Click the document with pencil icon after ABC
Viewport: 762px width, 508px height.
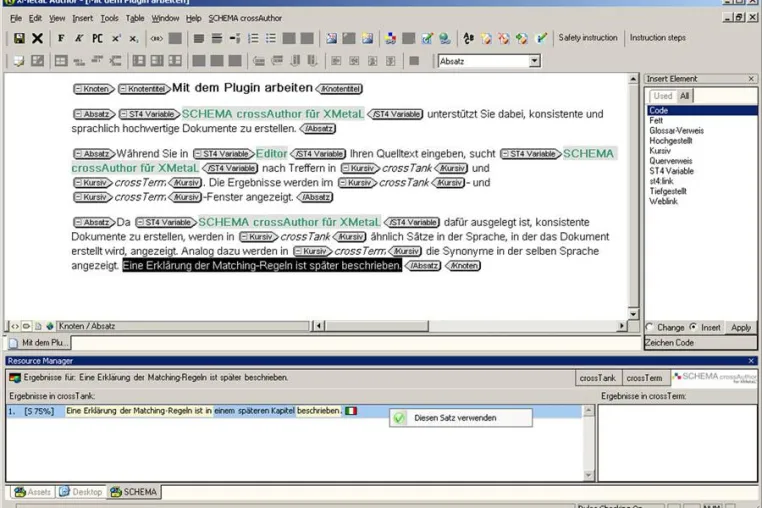pyautogui.click(x=486, y=38)
